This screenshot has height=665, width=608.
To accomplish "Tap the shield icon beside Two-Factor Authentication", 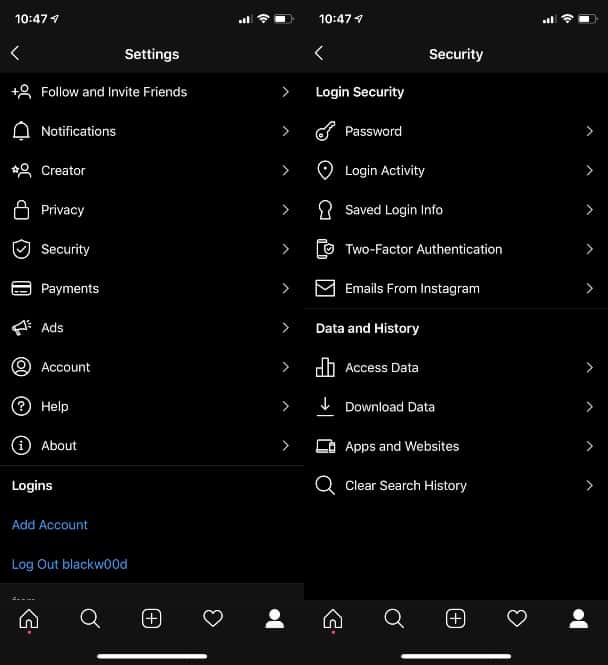I will tap(324, 249).
